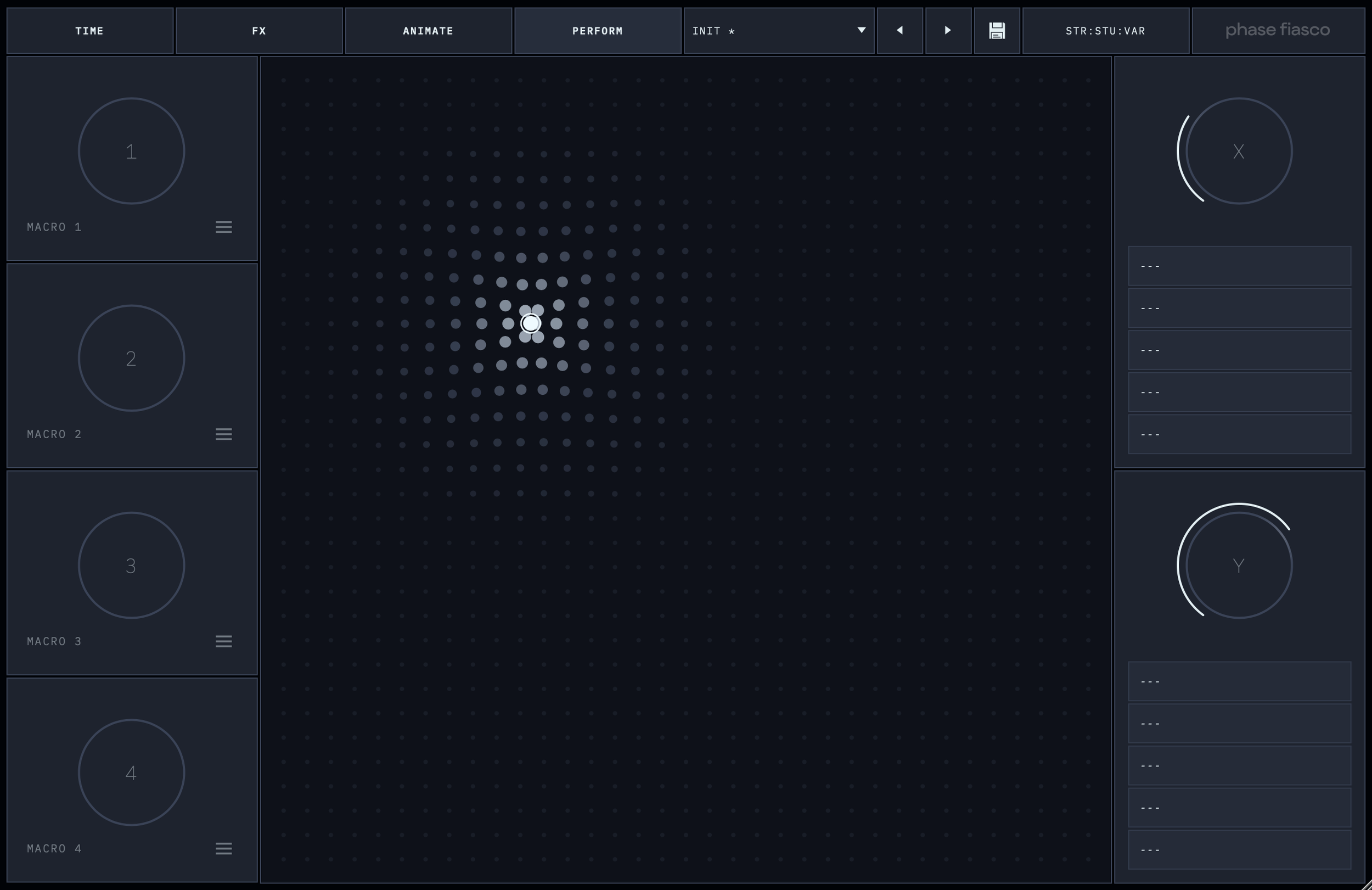Click the Macro 1 knob
This screenshot has width=1372, height=890.
[x=131, y=151]
